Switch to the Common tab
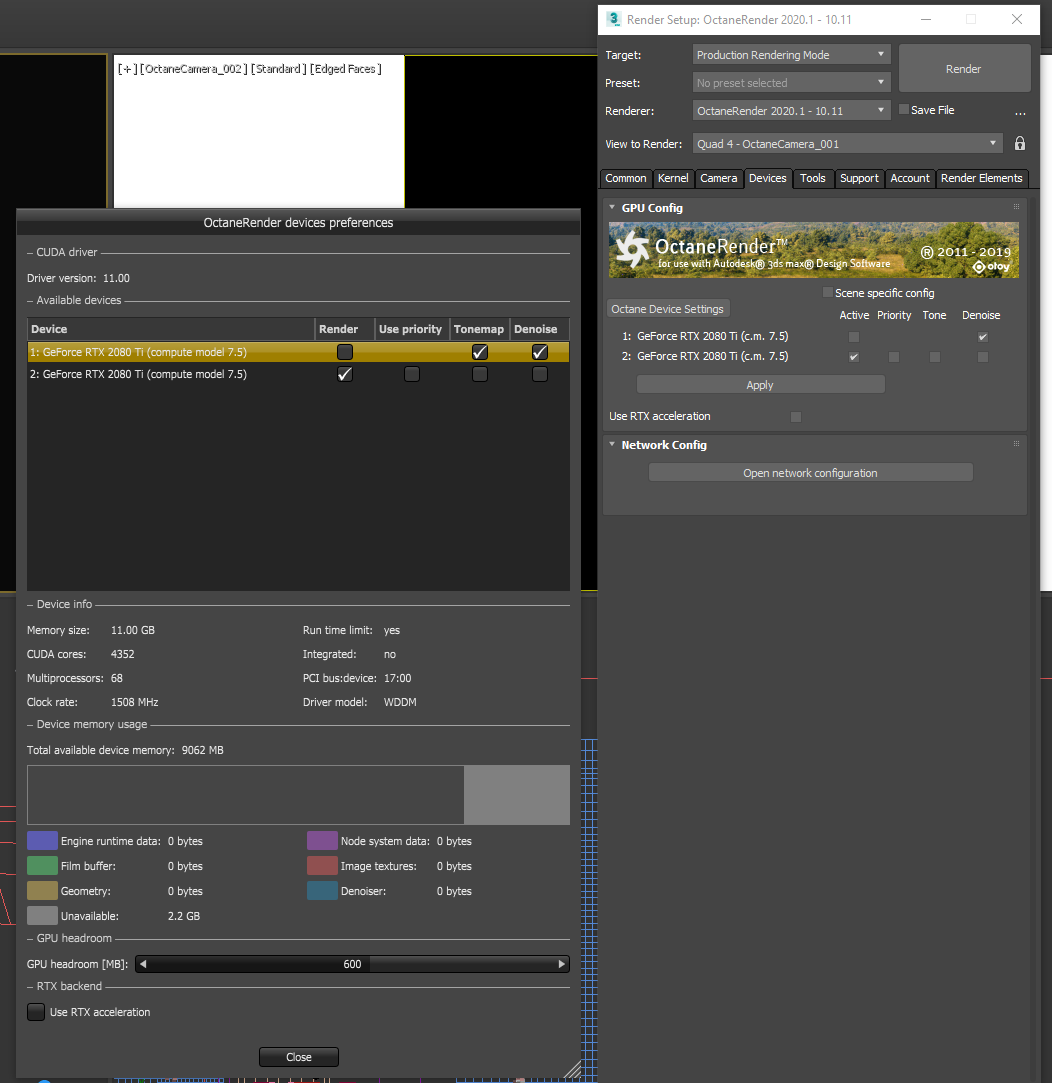Viewport: 1052px width, 1083px height. tap(626, 178)
